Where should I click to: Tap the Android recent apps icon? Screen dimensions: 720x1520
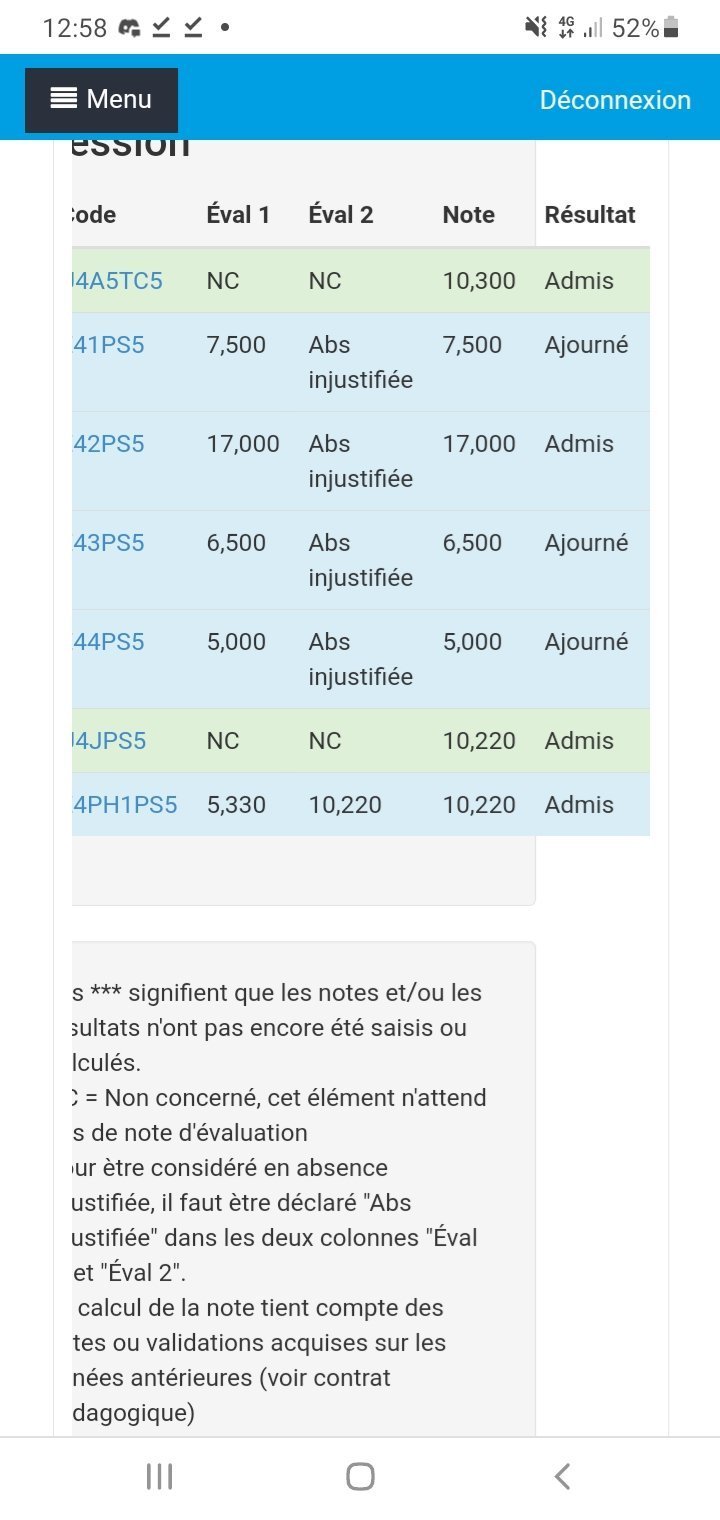click(160, 1476)
